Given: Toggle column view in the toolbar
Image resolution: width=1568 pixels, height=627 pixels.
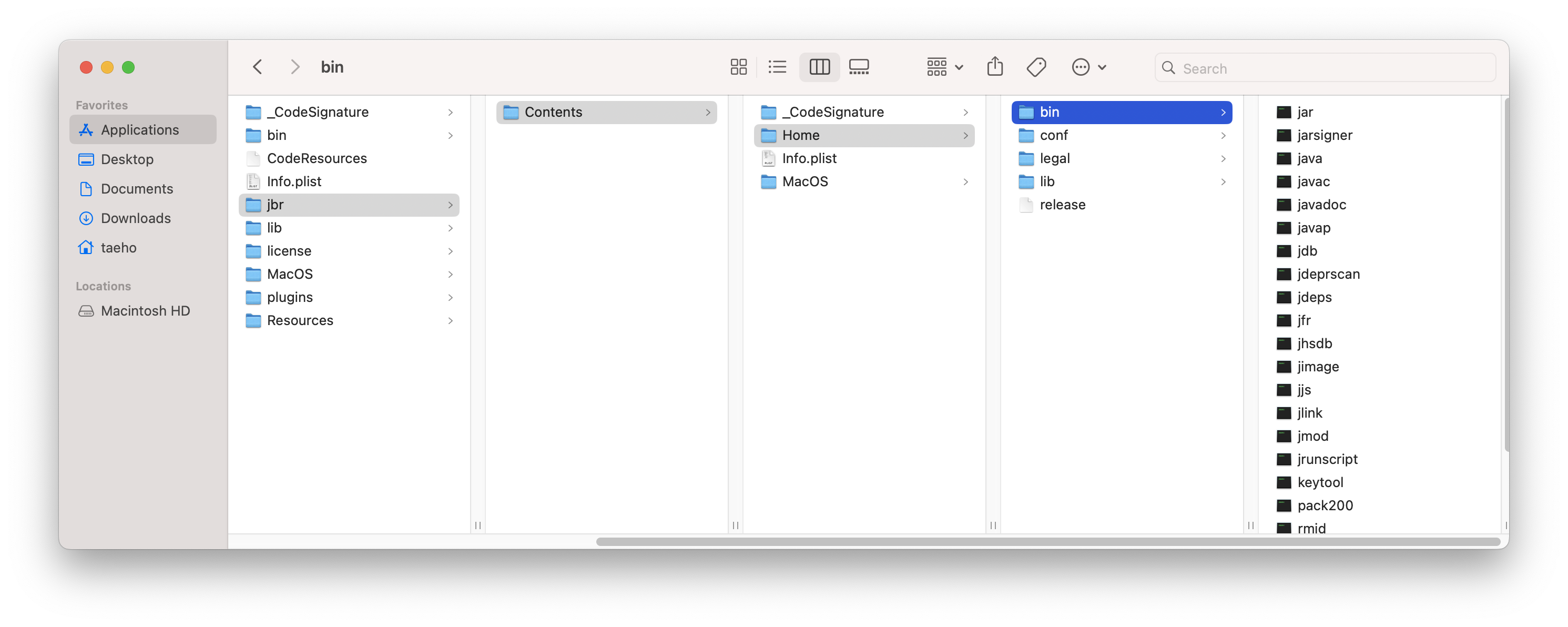Looking at the screenshot, I should point(819,67).
